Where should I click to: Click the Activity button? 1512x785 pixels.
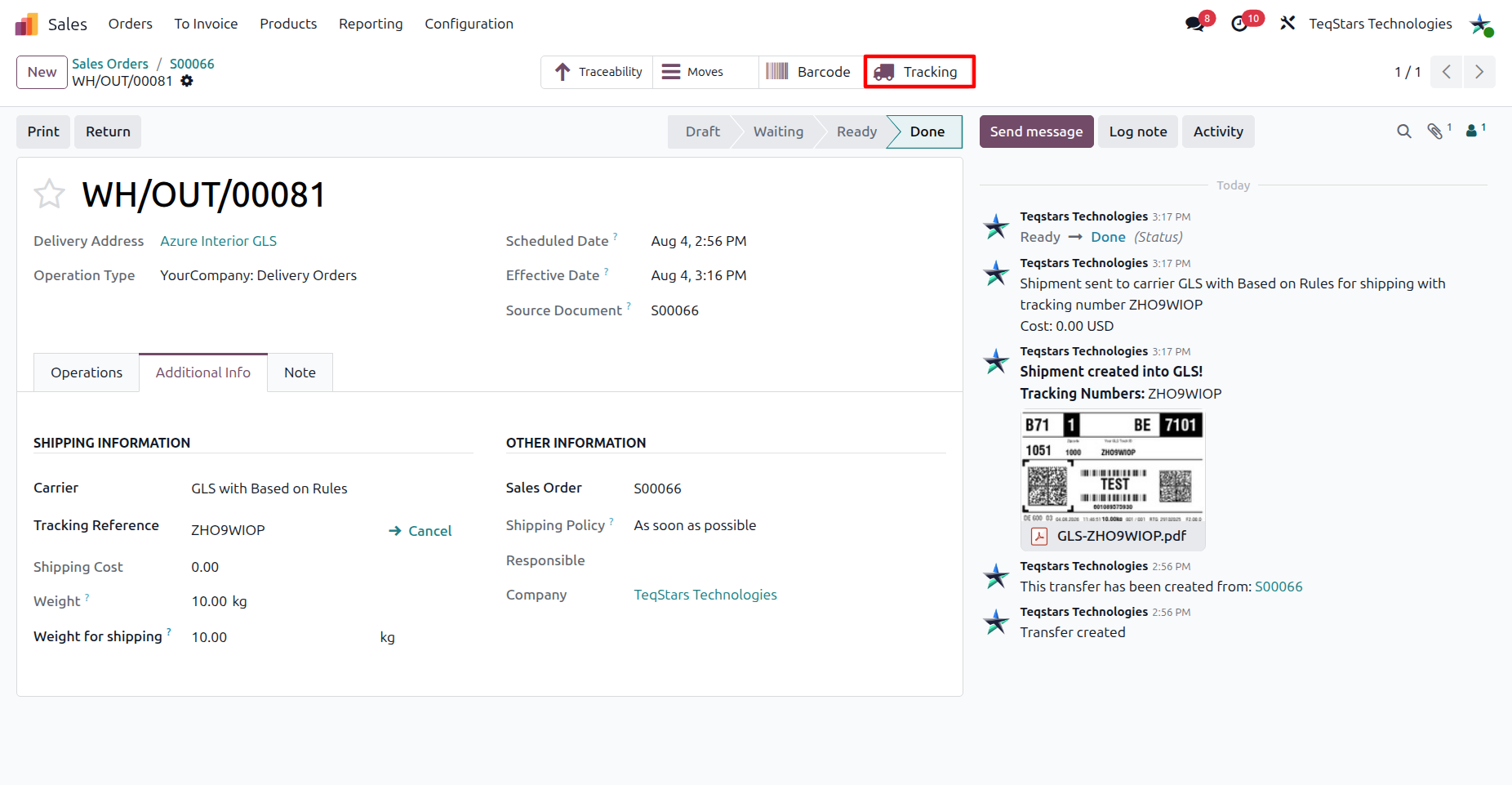pyautogui.click(x=1218, y=132)
